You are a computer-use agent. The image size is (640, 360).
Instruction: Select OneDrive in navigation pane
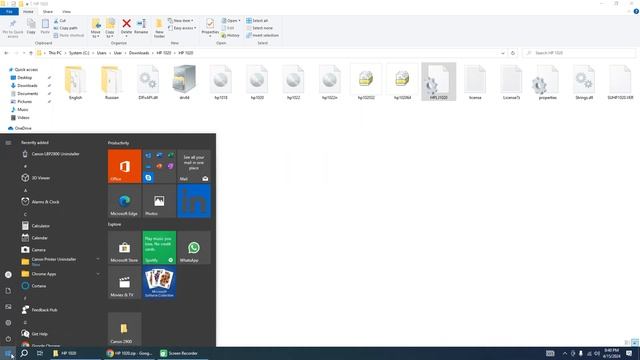tap(23, 128)
